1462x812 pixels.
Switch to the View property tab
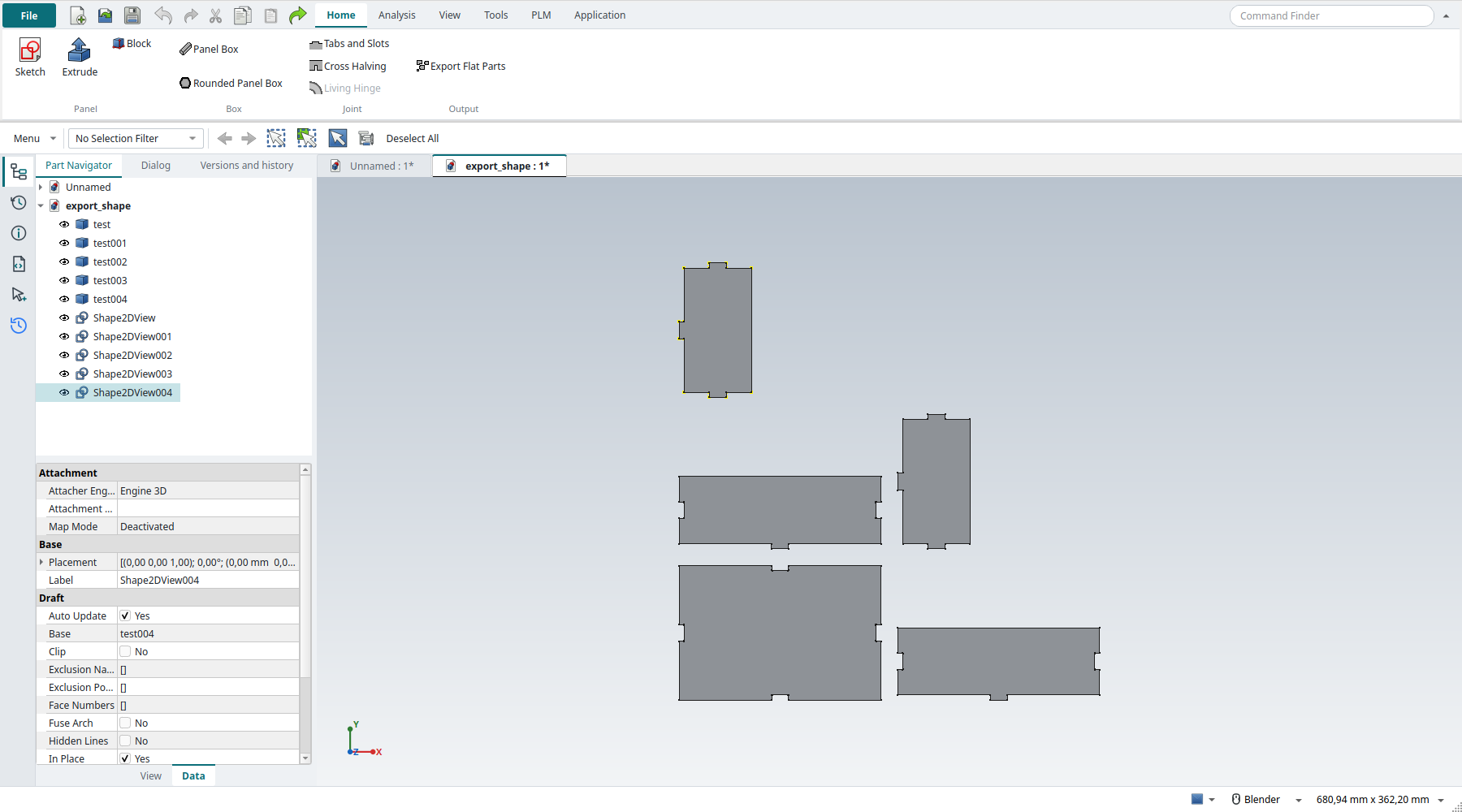(x=151, y=776)
